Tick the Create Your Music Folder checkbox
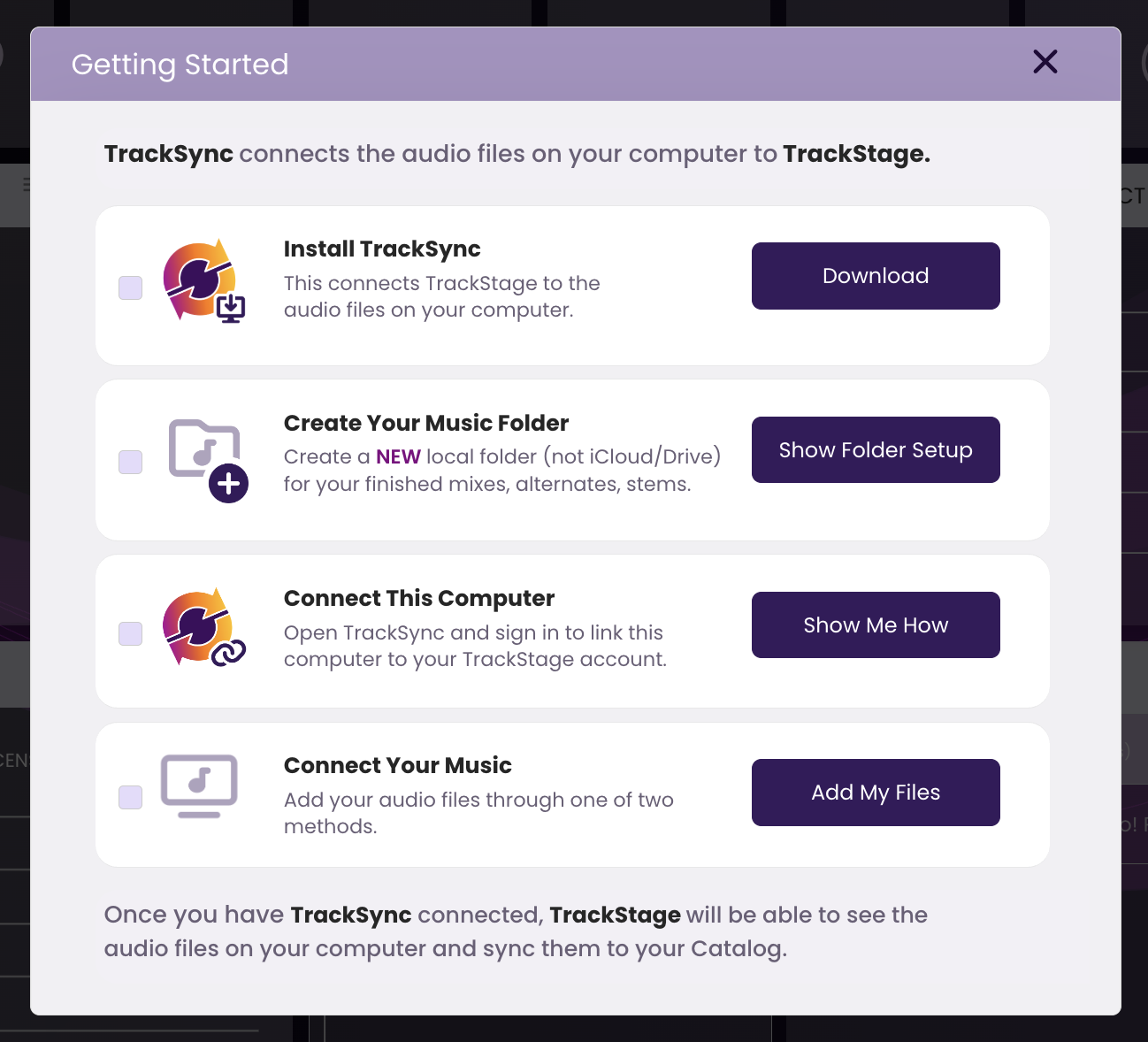Screen dimensions: 1148x1042 click(x=131, y=462)
